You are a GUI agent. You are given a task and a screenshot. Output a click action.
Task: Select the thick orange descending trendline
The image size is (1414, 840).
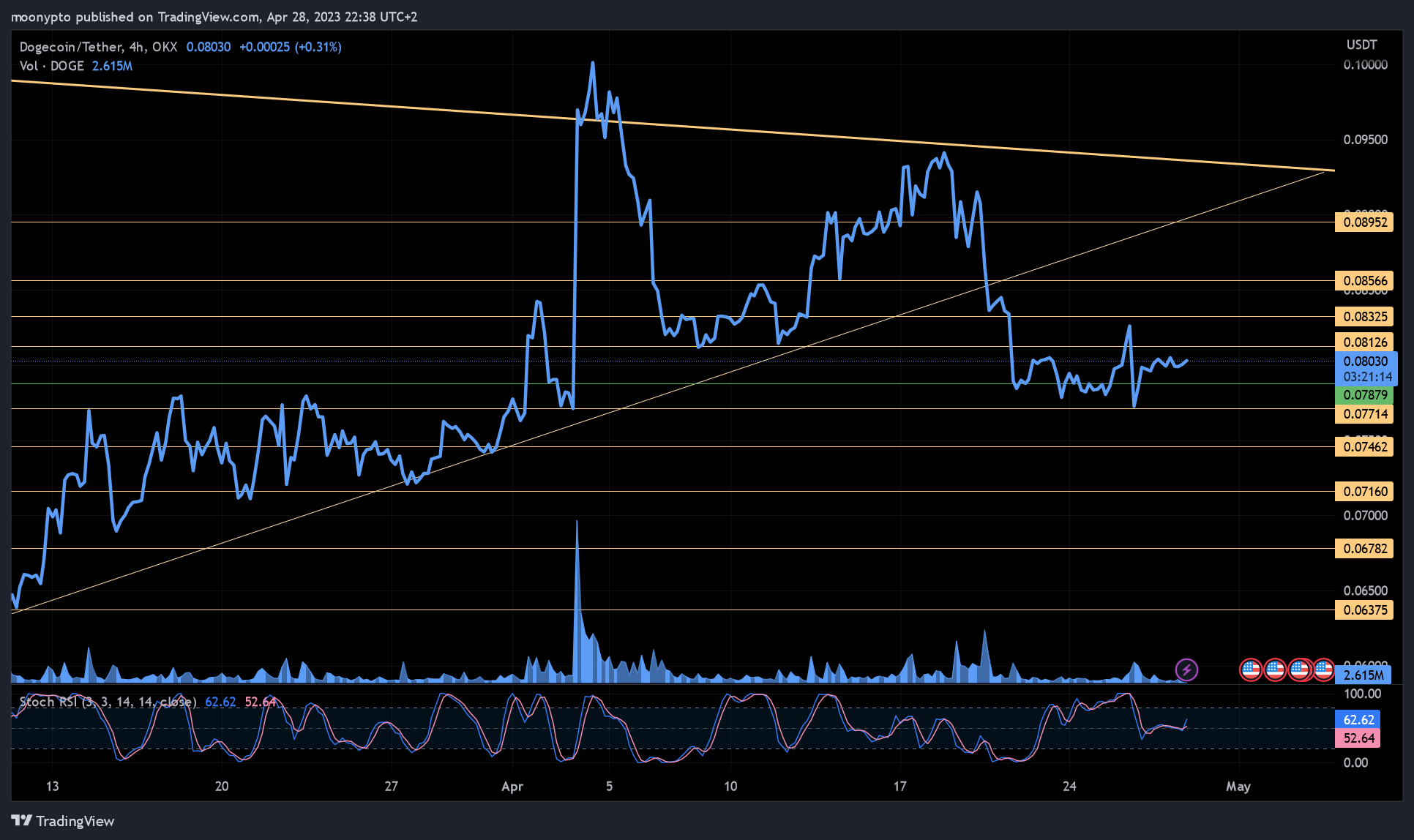click(673, 126)
